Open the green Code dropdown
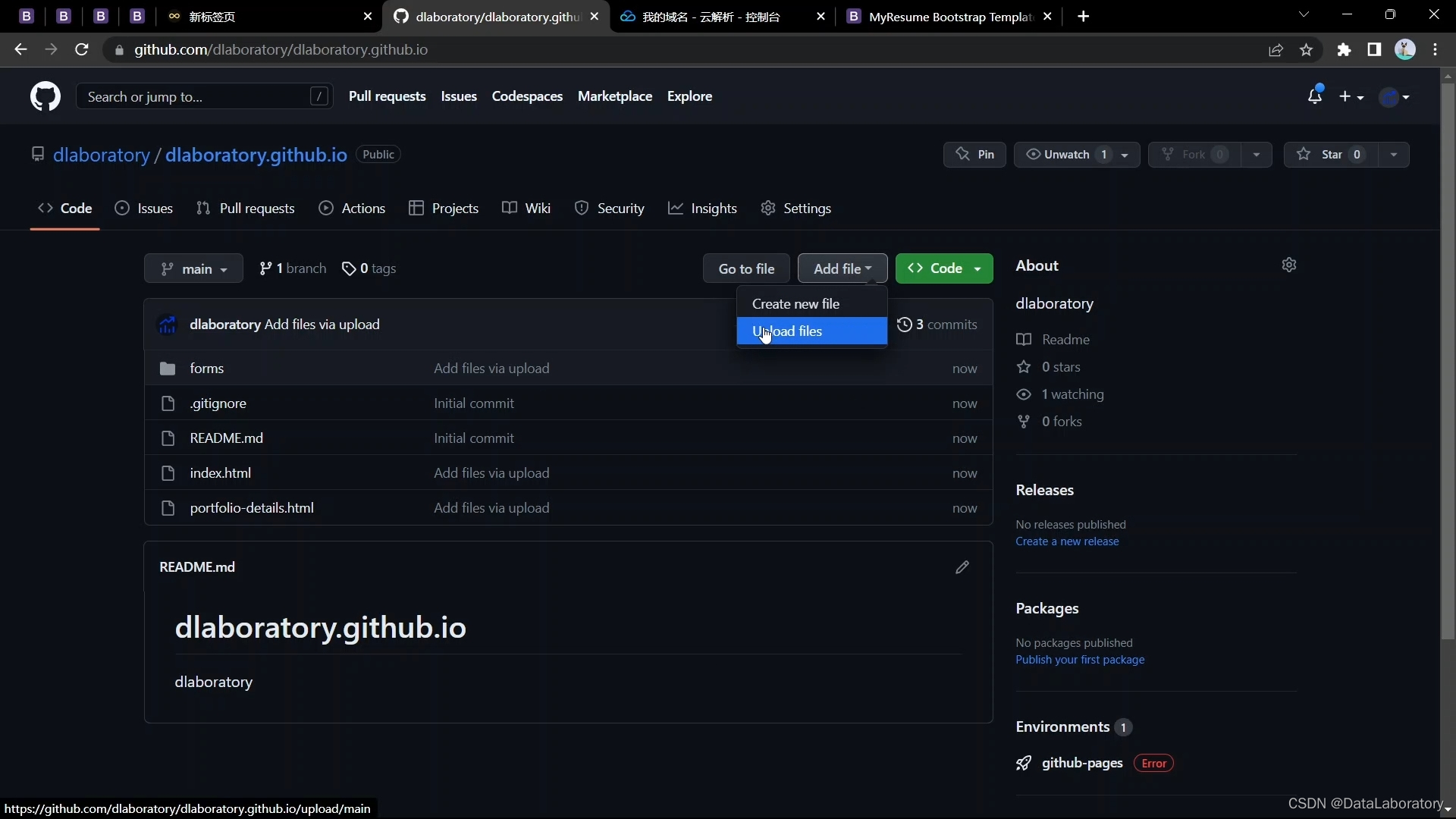The width and height of the screenshot is (1456, 819). coord(944,268)
